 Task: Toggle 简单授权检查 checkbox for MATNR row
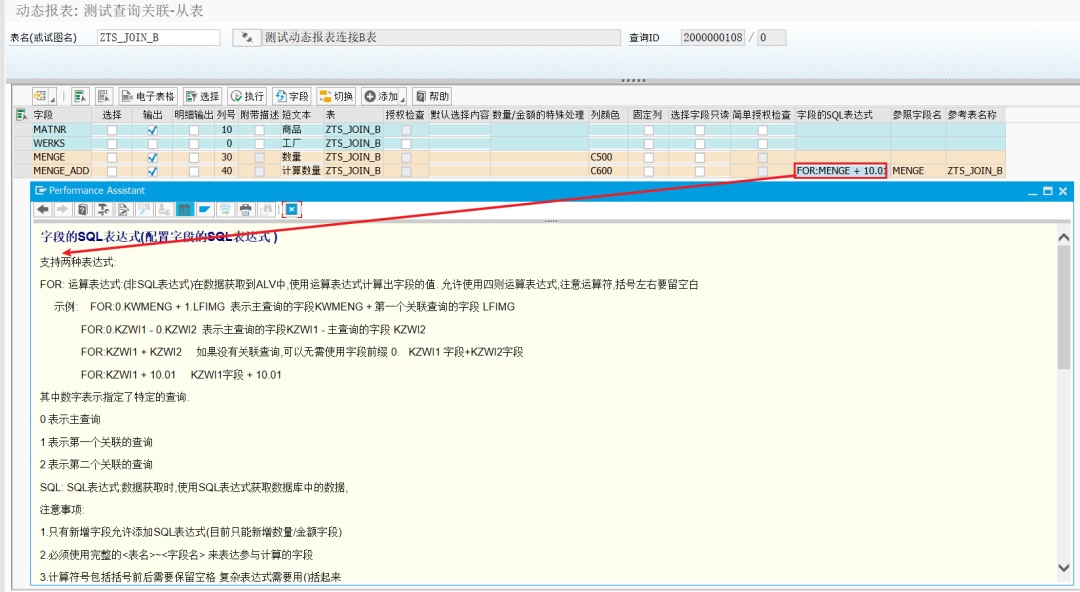click(x=762, y=130)
